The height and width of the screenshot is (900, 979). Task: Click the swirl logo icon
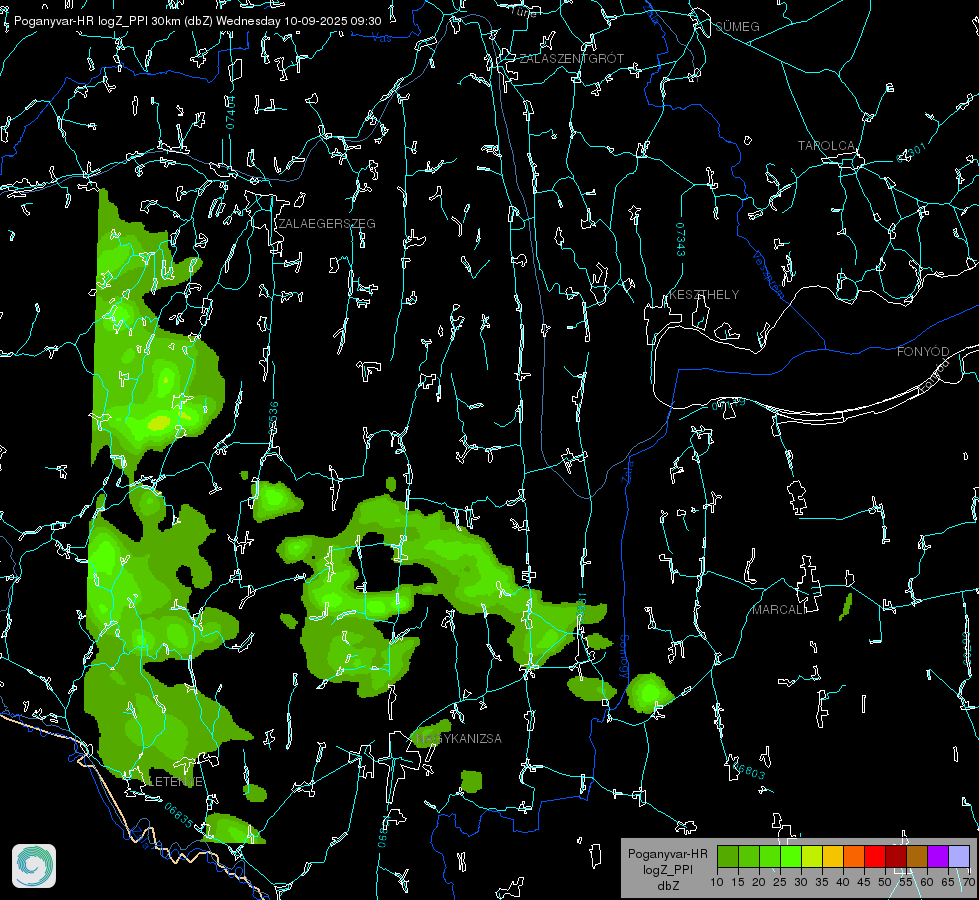click(34, 866)
